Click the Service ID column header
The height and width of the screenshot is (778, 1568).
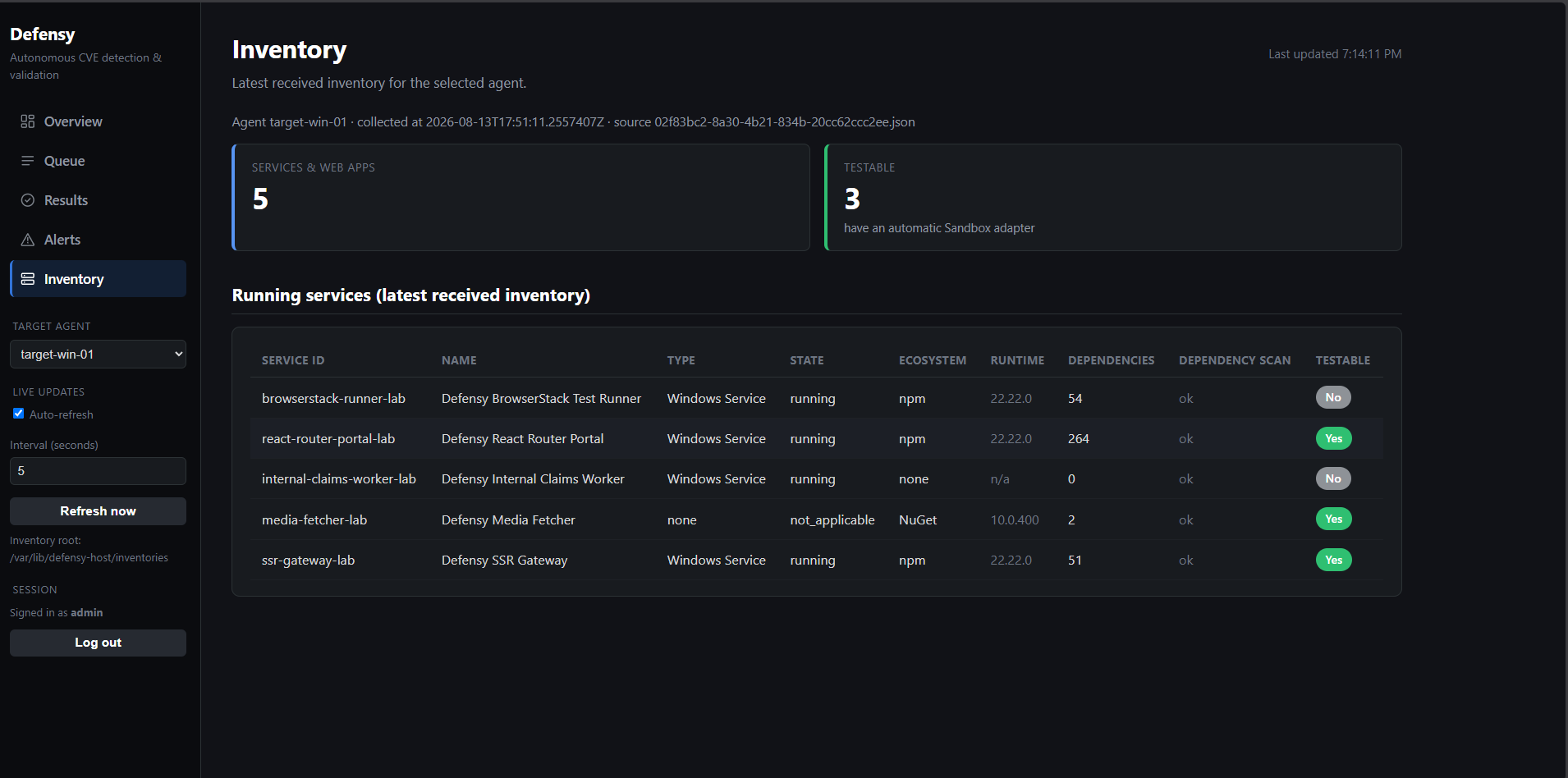pos(293,360)
